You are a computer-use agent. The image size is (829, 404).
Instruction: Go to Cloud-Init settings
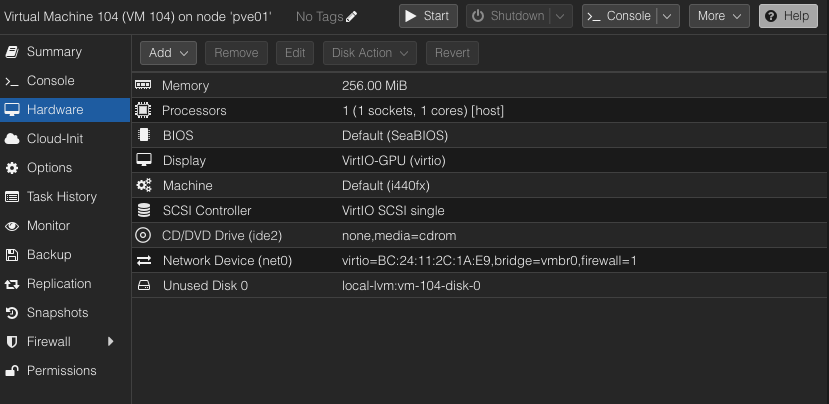[x=54, y=139]
